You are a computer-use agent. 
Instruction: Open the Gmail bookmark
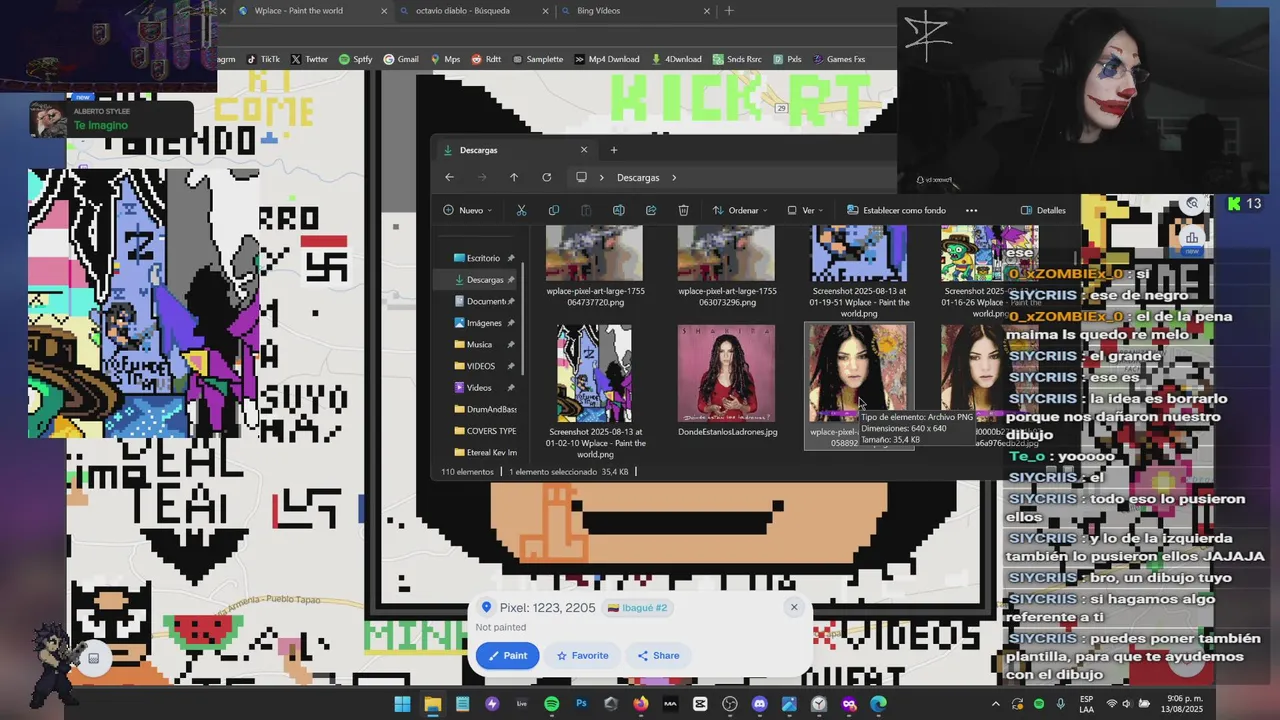point(401,59)
